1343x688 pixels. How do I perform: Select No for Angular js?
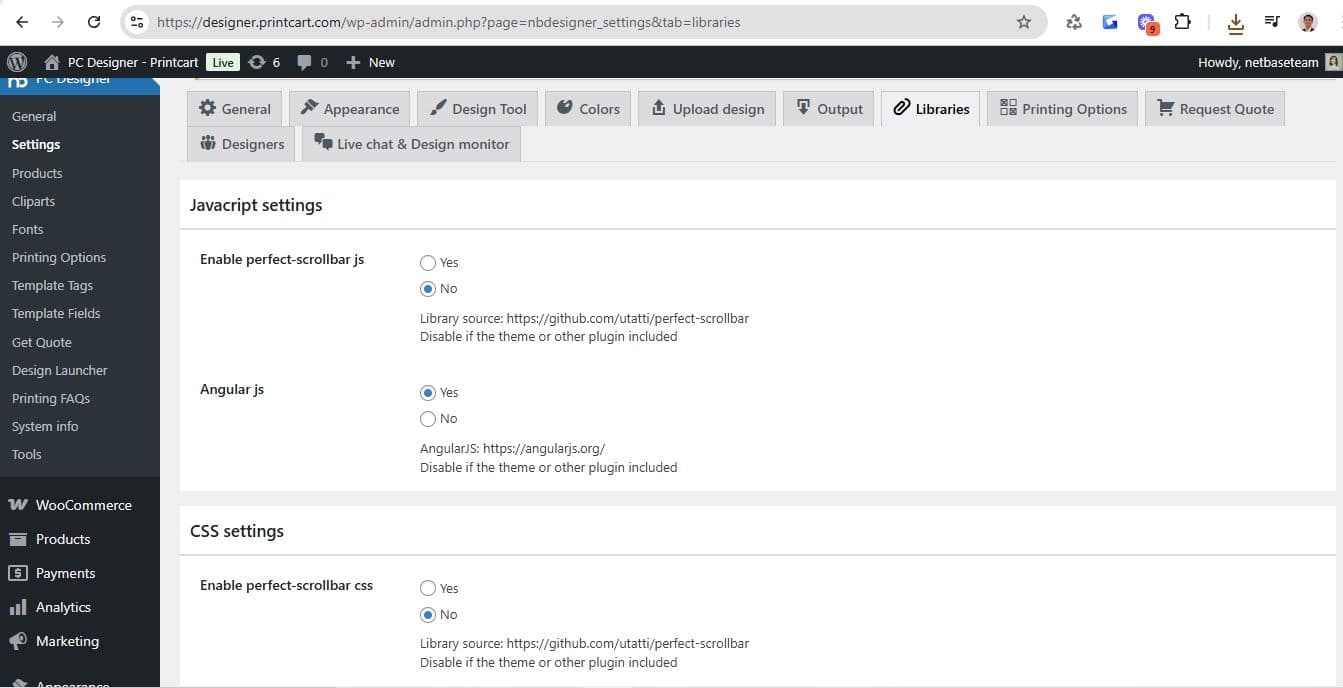[x=428, y=419]
